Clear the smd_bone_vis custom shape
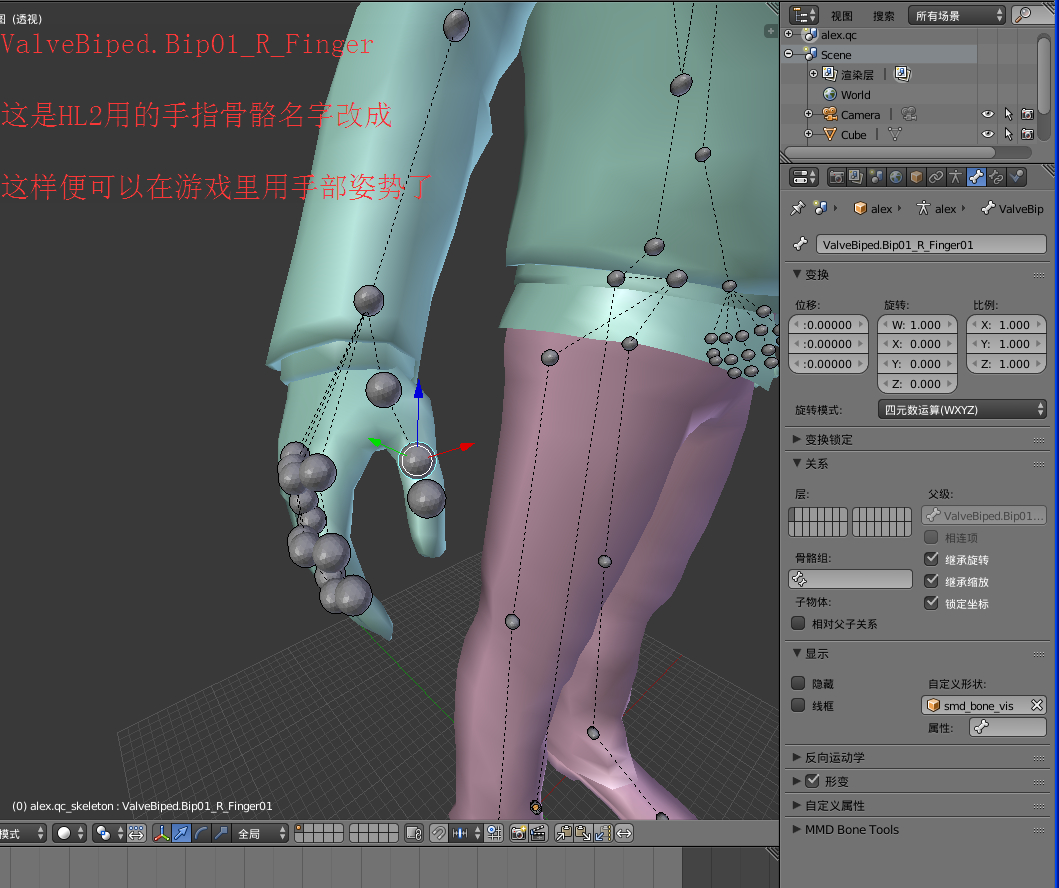This screenshot has width=1059, height=888. point(1037,705)
